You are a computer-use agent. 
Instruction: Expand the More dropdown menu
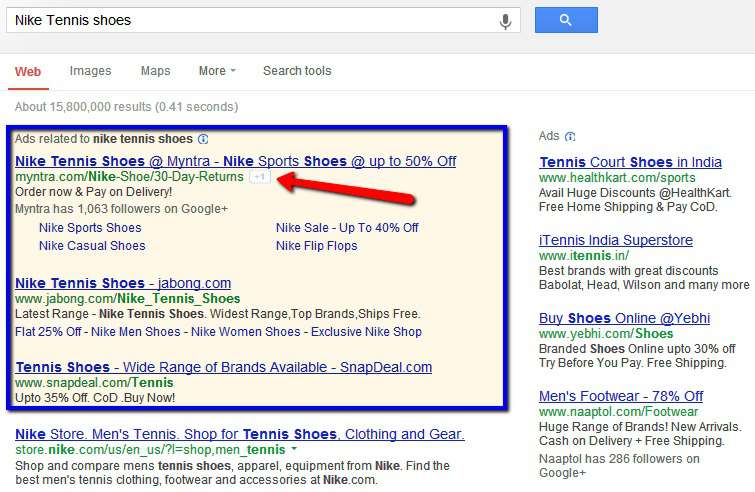point(217,71)
